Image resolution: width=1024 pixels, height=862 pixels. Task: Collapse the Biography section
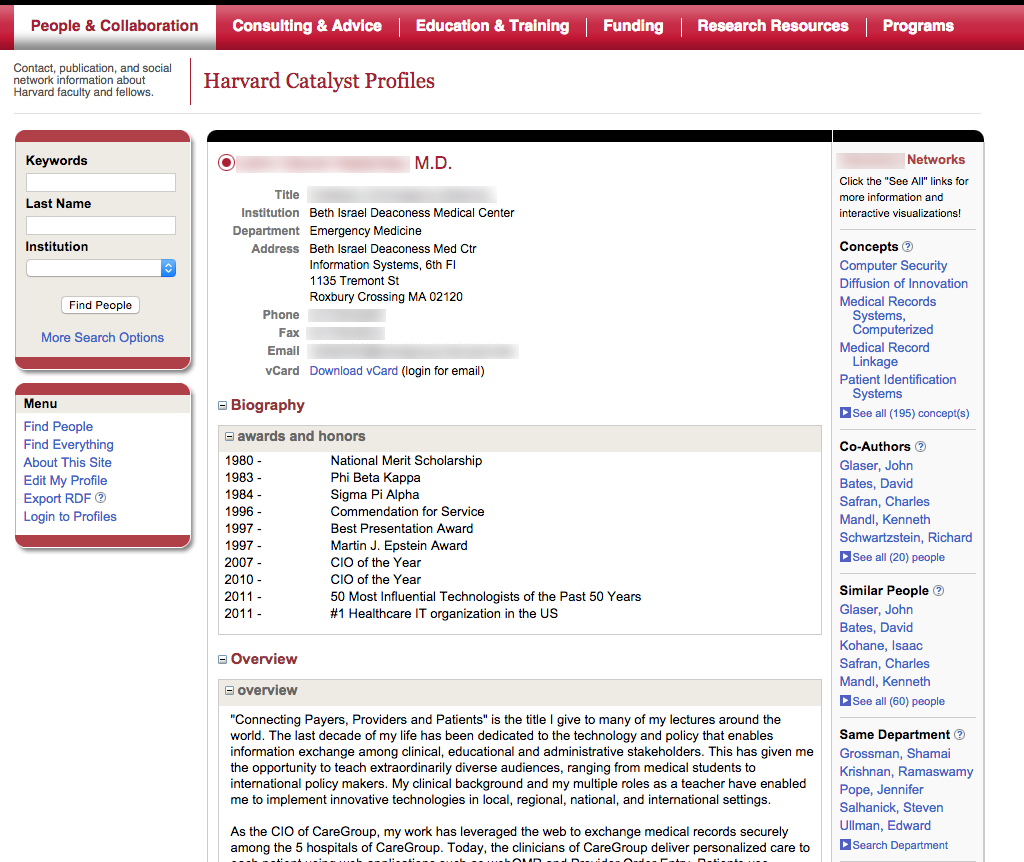(x=223, y=406)
